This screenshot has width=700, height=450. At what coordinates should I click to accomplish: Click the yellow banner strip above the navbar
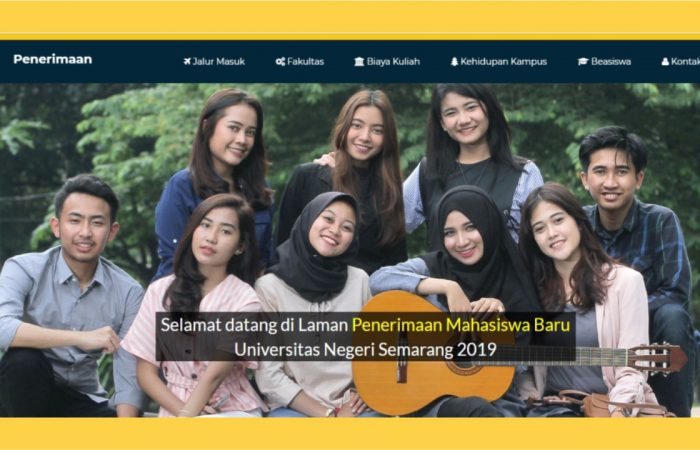point(350,18)
